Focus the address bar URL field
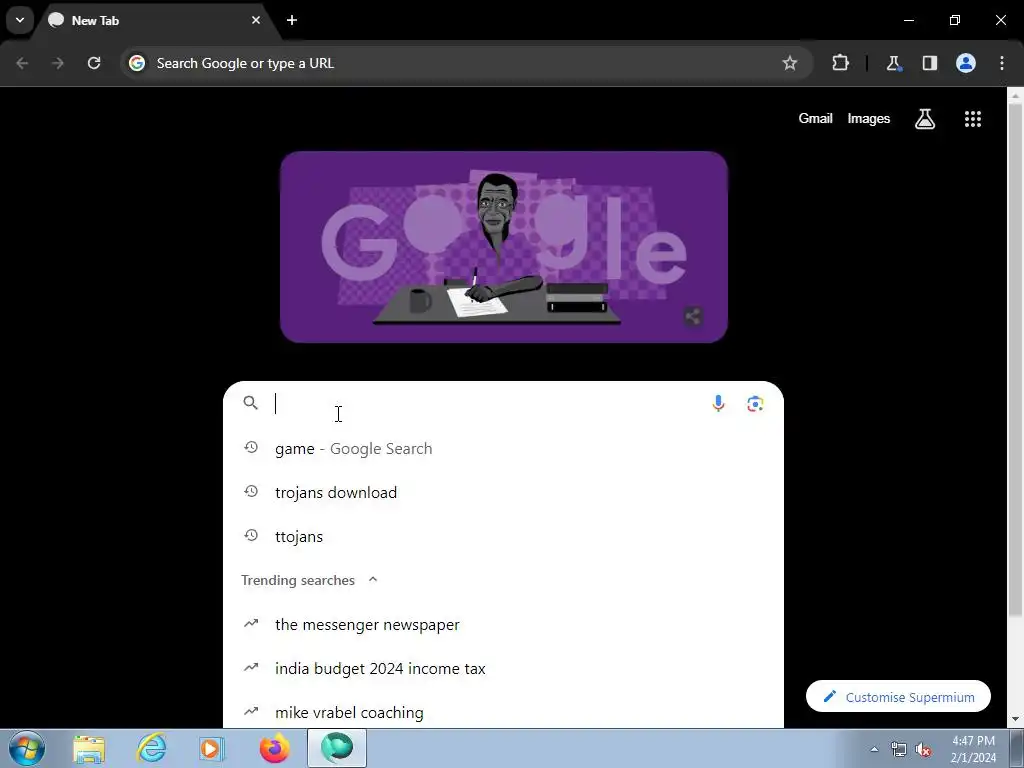 464,63
